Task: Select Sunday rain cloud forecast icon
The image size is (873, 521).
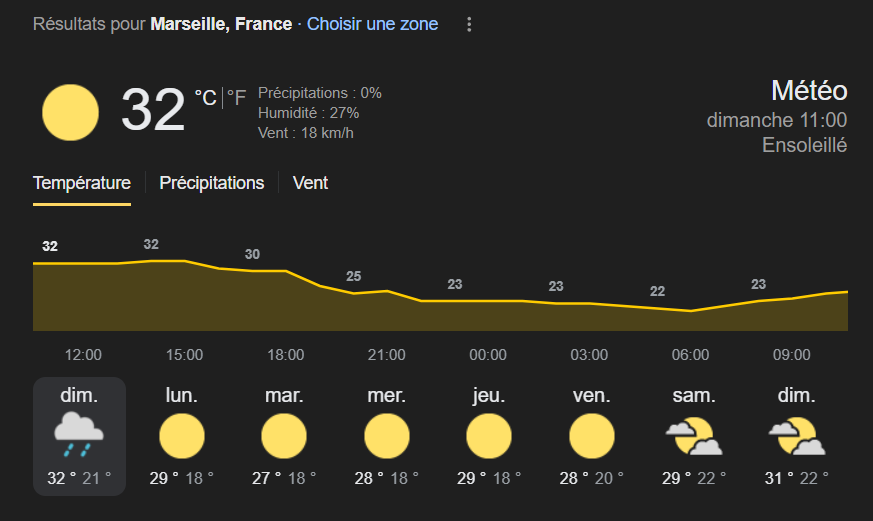Action: (79, 435)
